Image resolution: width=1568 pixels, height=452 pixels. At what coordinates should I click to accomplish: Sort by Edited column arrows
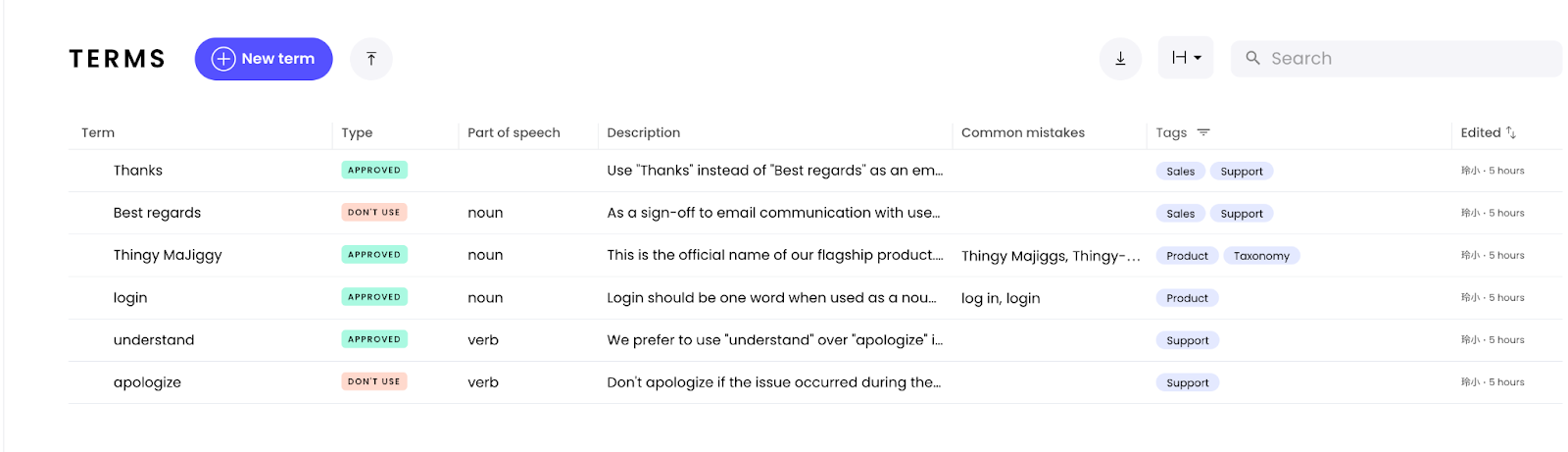1511,132
